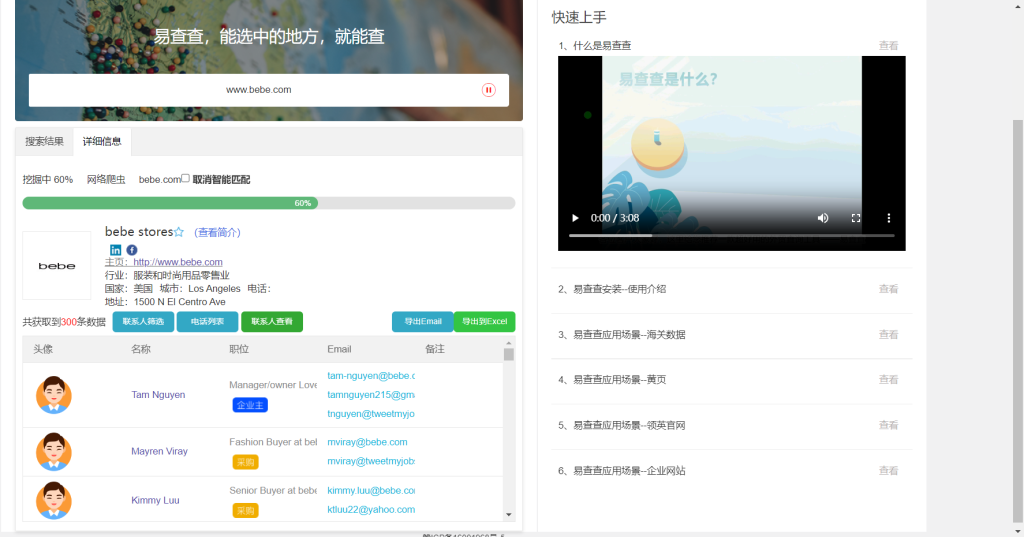The height and width of the screenshot is (537, 1024).
Task: Click the video progress seek bar
Action: tap(731, 235)
